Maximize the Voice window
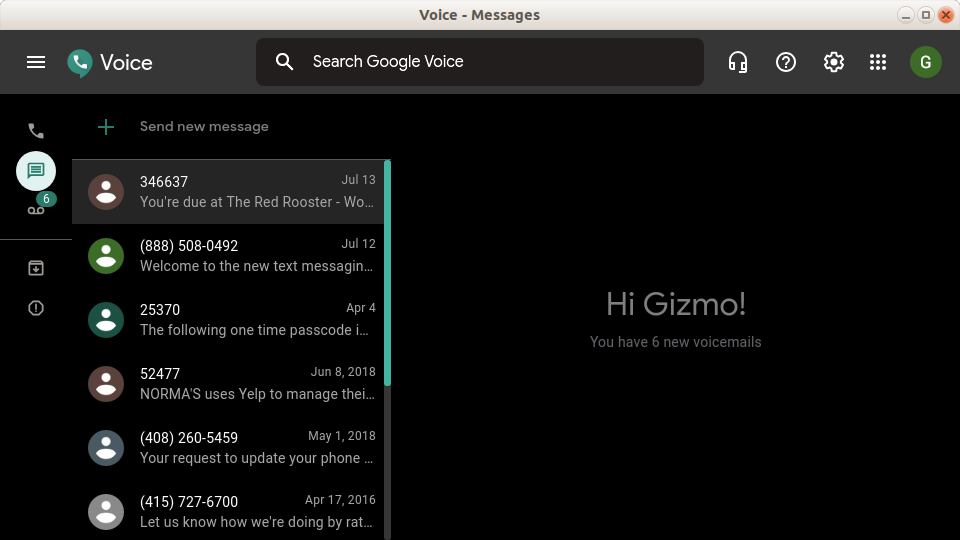Image resolution: width=960 pixels, height=540 pixels. click(x=926, y=15)
